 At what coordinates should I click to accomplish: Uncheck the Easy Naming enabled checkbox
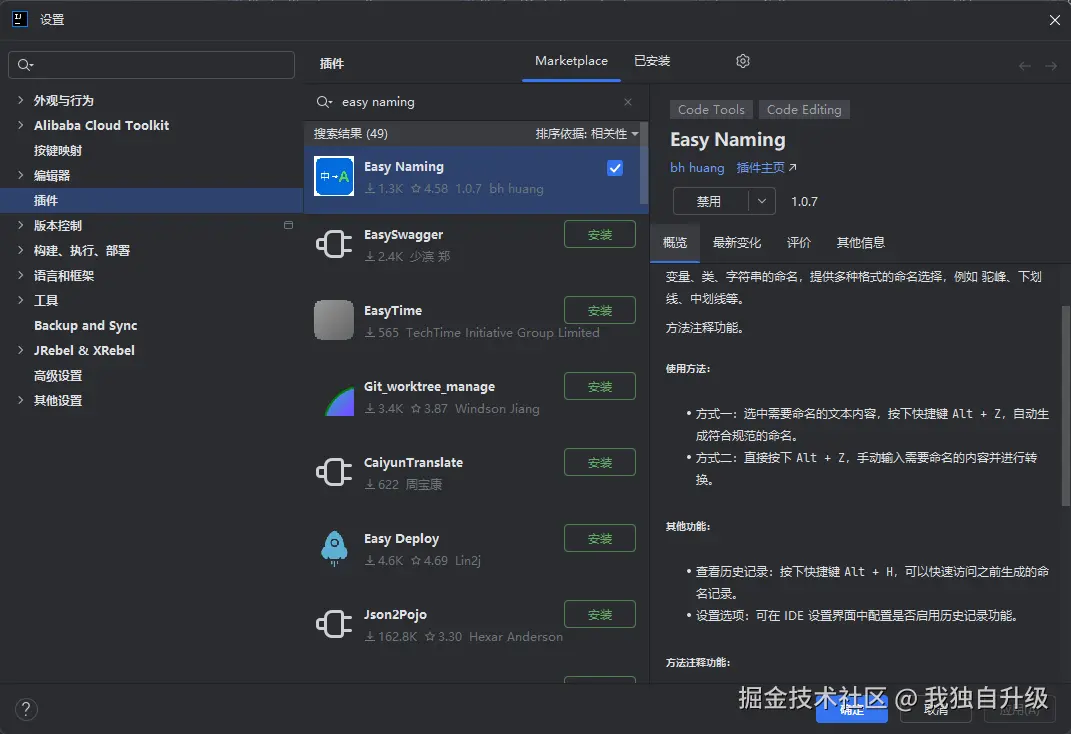tap(615, 168)
